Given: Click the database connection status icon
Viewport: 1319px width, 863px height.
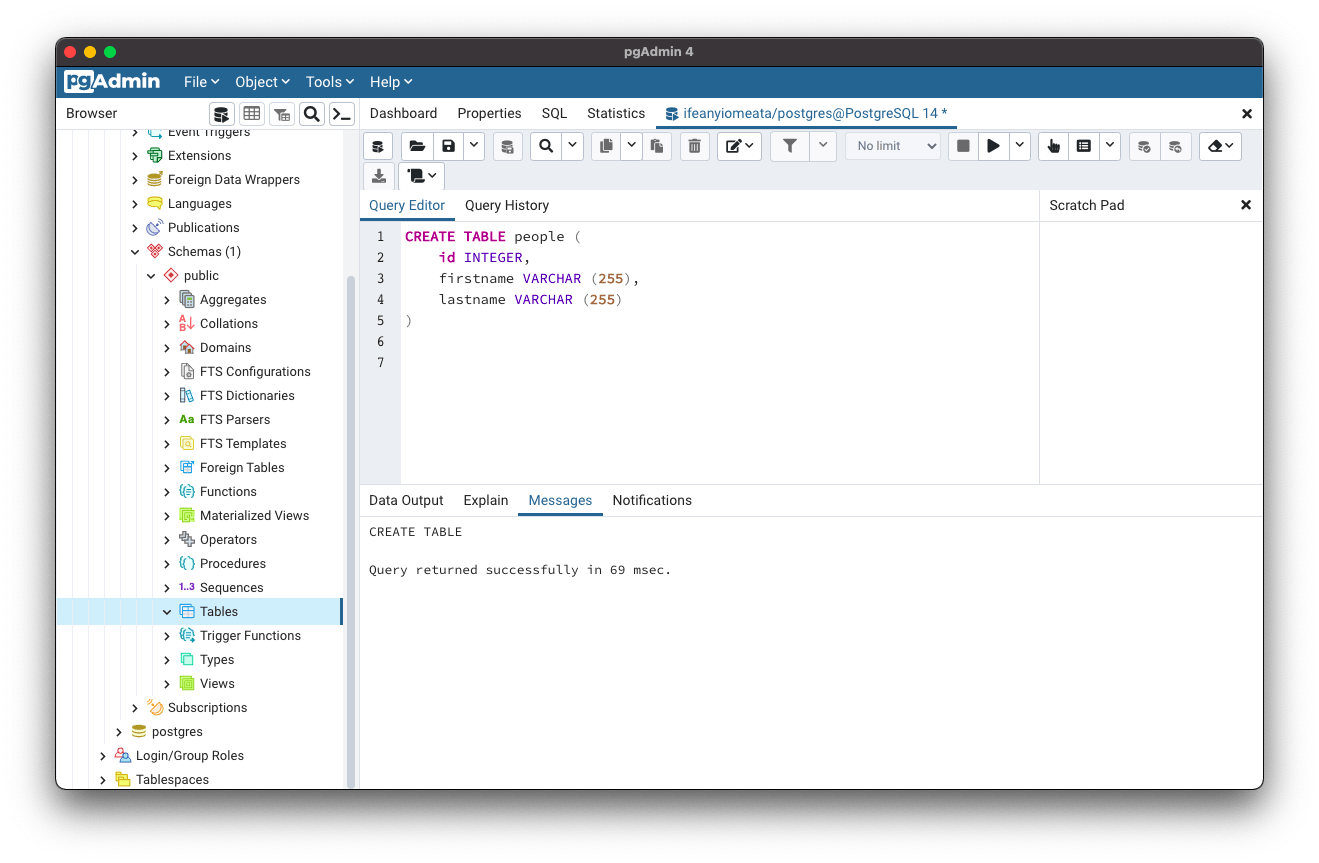Looking at the screenshot, I should (x=377, y=146).
